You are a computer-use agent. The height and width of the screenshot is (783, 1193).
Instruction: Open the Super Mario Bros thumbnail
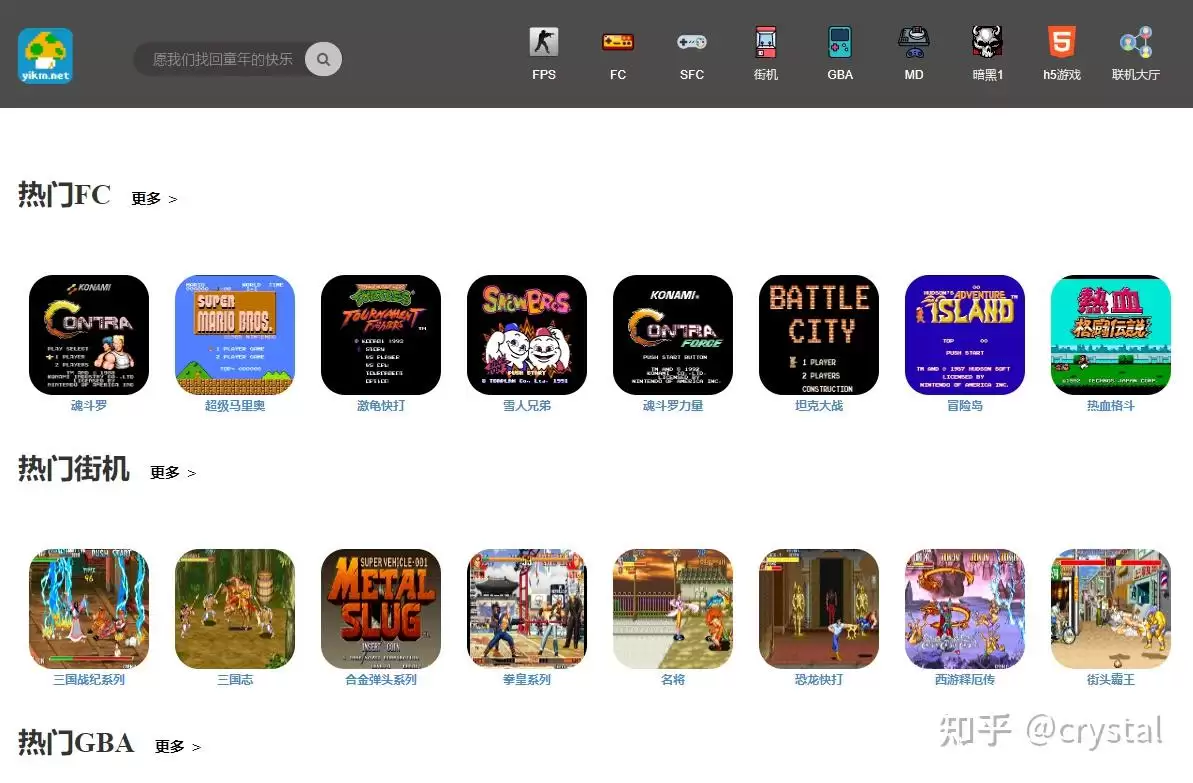tap(235, 335)
